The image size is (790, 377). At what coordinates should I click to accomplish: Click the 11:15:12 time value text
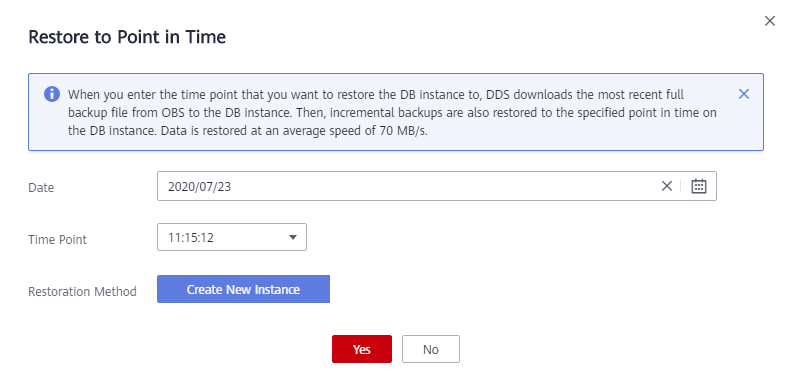(191, 237)
